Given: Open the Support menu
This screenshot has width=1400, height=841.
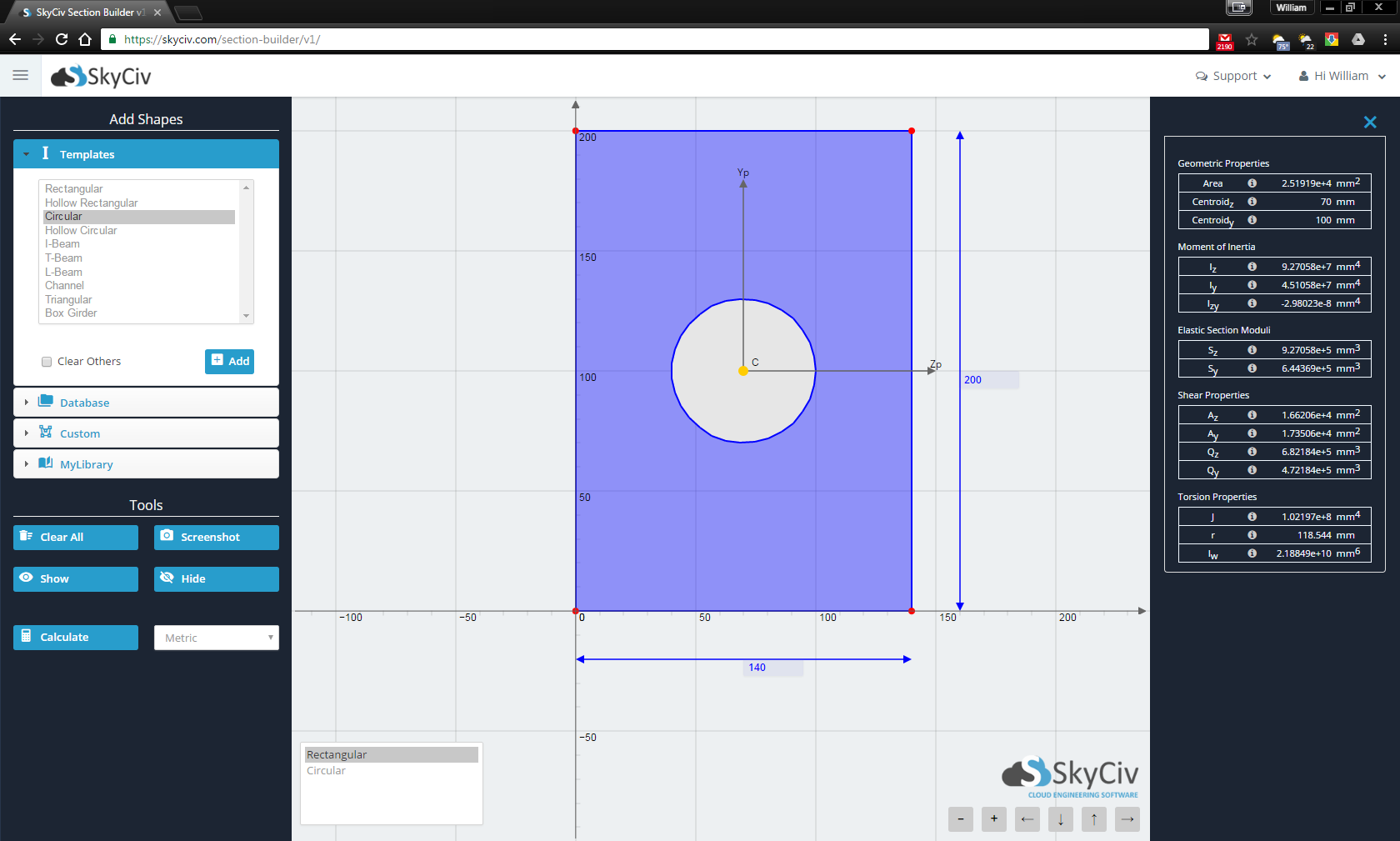Looking at the screenshot, I should click(x=1233, y=76).
